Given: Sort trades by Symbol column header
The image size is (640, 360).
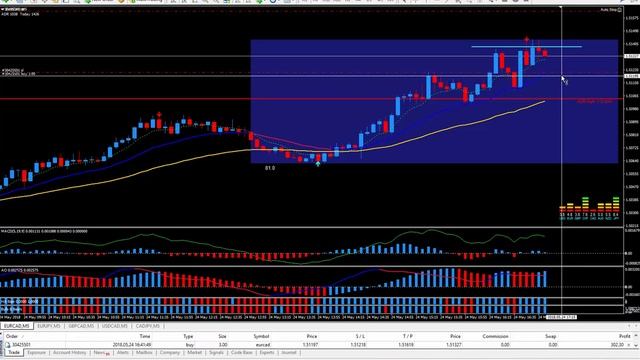Looking at the screenshot, I should pos(261,336).
